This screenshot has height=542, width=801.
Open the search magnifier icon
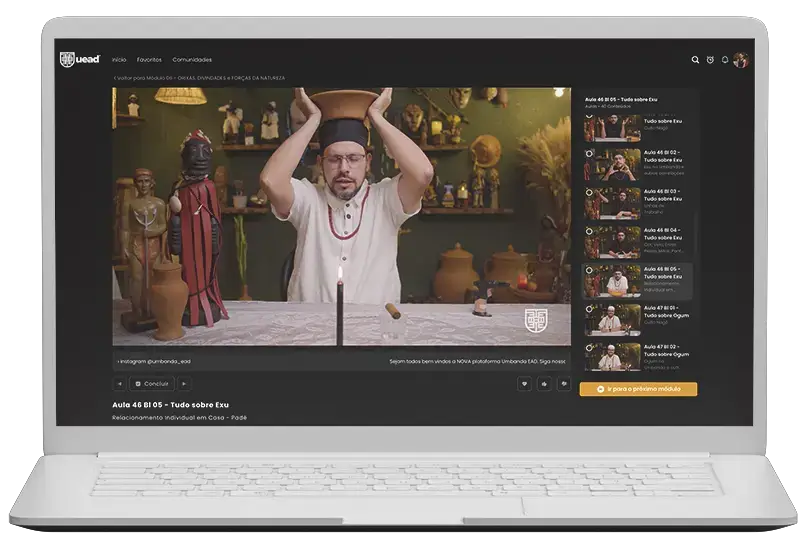(x=695, y=60)
